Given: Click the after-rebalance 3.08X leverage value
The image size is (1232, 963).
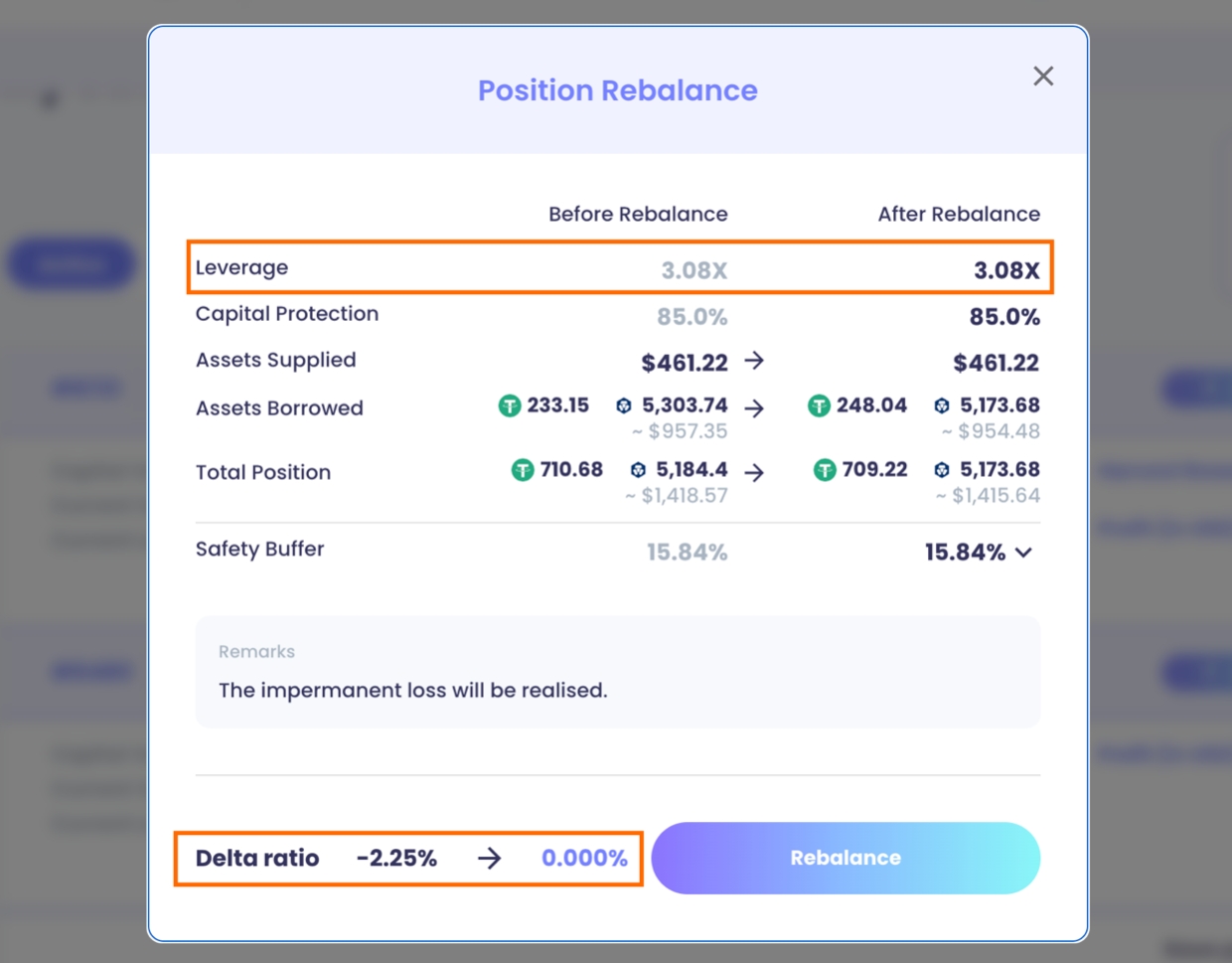Looking at the screenshot, I should point(1005,270).
